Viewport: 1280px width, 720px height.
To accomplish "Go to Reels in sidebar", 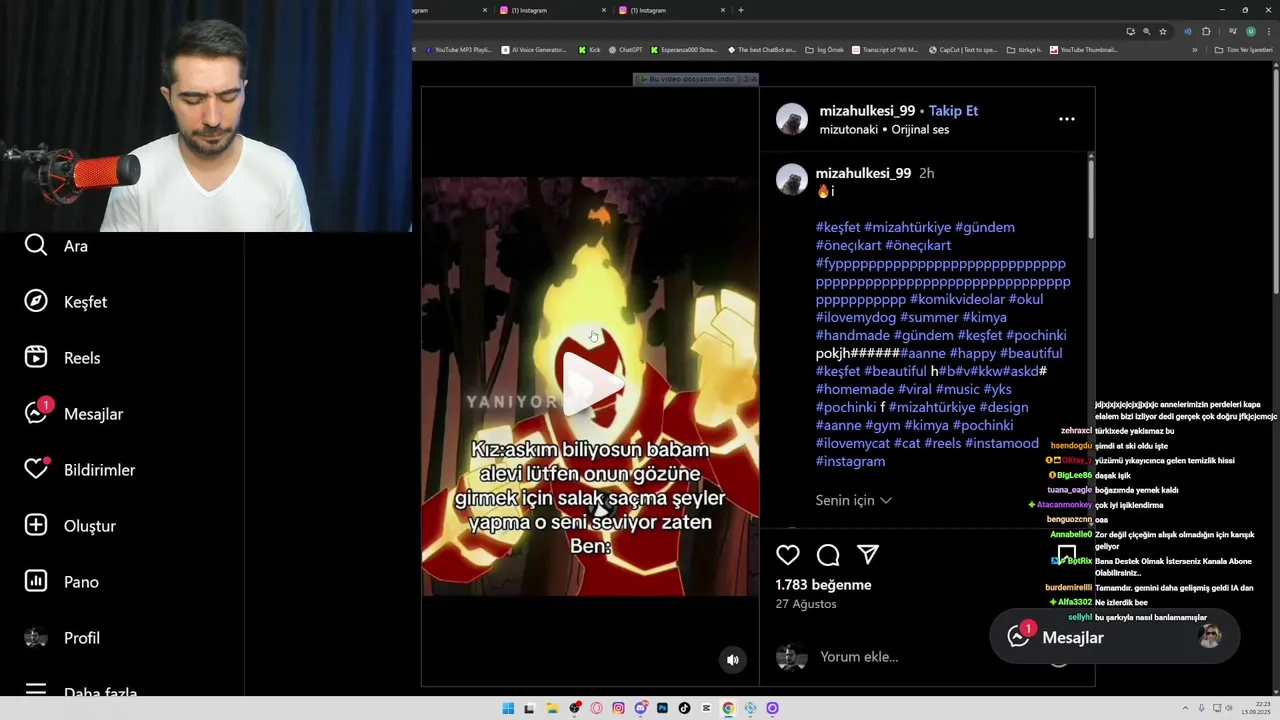I will [x=62, y=358].
